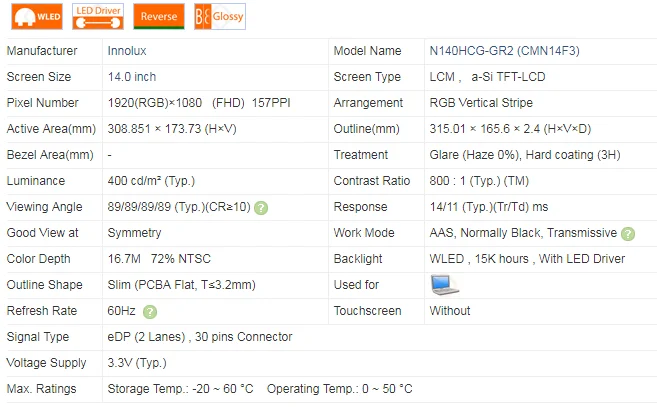Click the Model Name row label
This screenshot has height=407, width=657.
(x=367, y=51)
